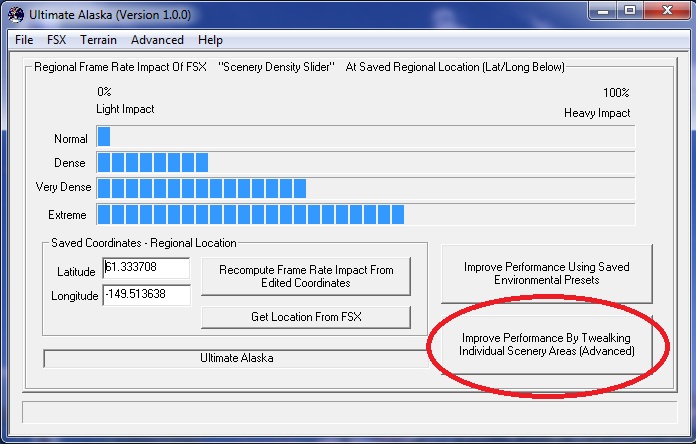The height and width of the screenshot is (444, 696).
Task: Open the Help menu
Action: coord(210,40)
